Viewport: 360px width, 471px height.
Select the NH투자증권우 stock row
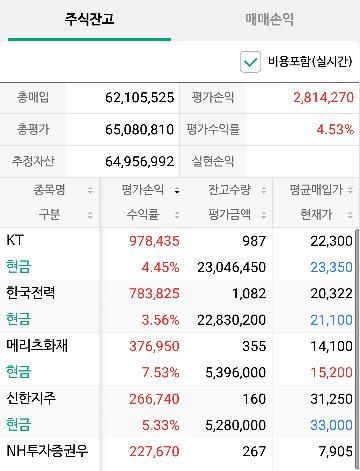(177, 454)
